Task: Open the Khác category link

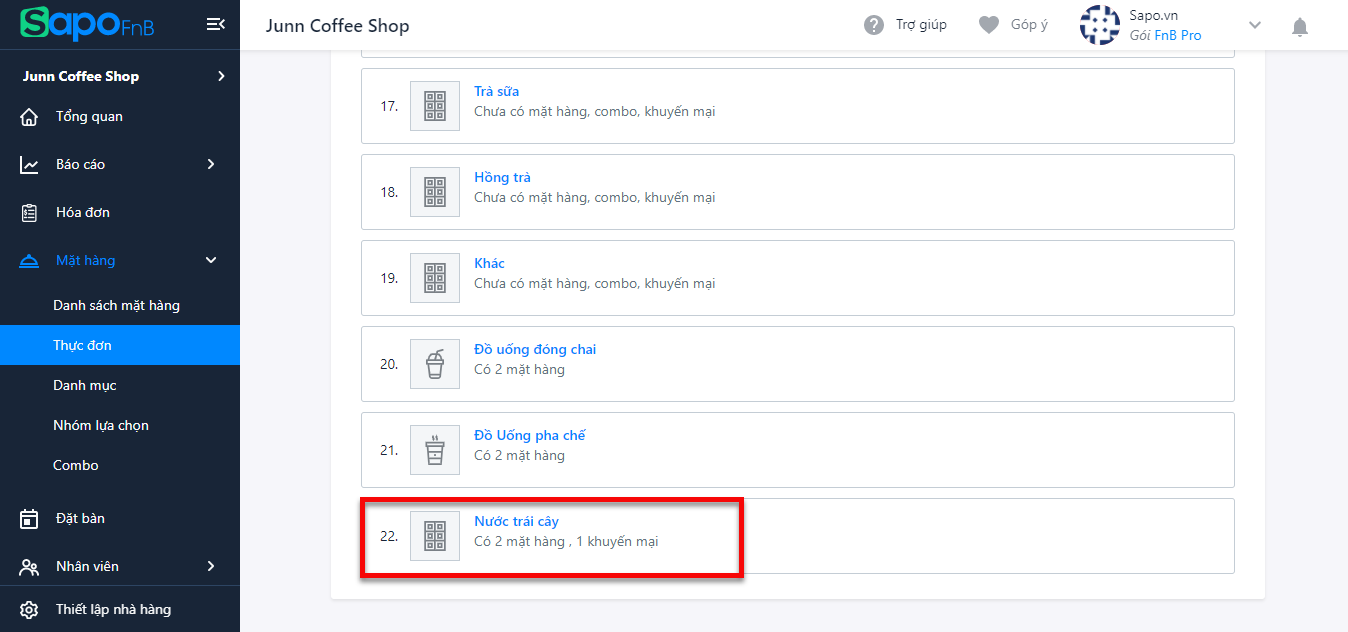Action: tap(489, 264)
